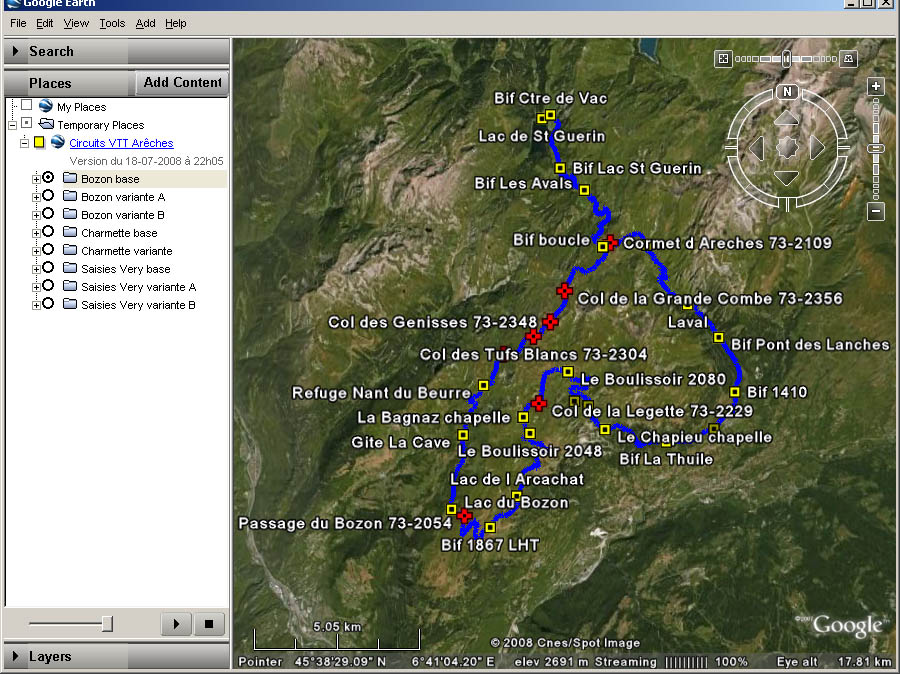Toggle the My Places checkbox
Screen dimensions: 900x674
point(26,105)
